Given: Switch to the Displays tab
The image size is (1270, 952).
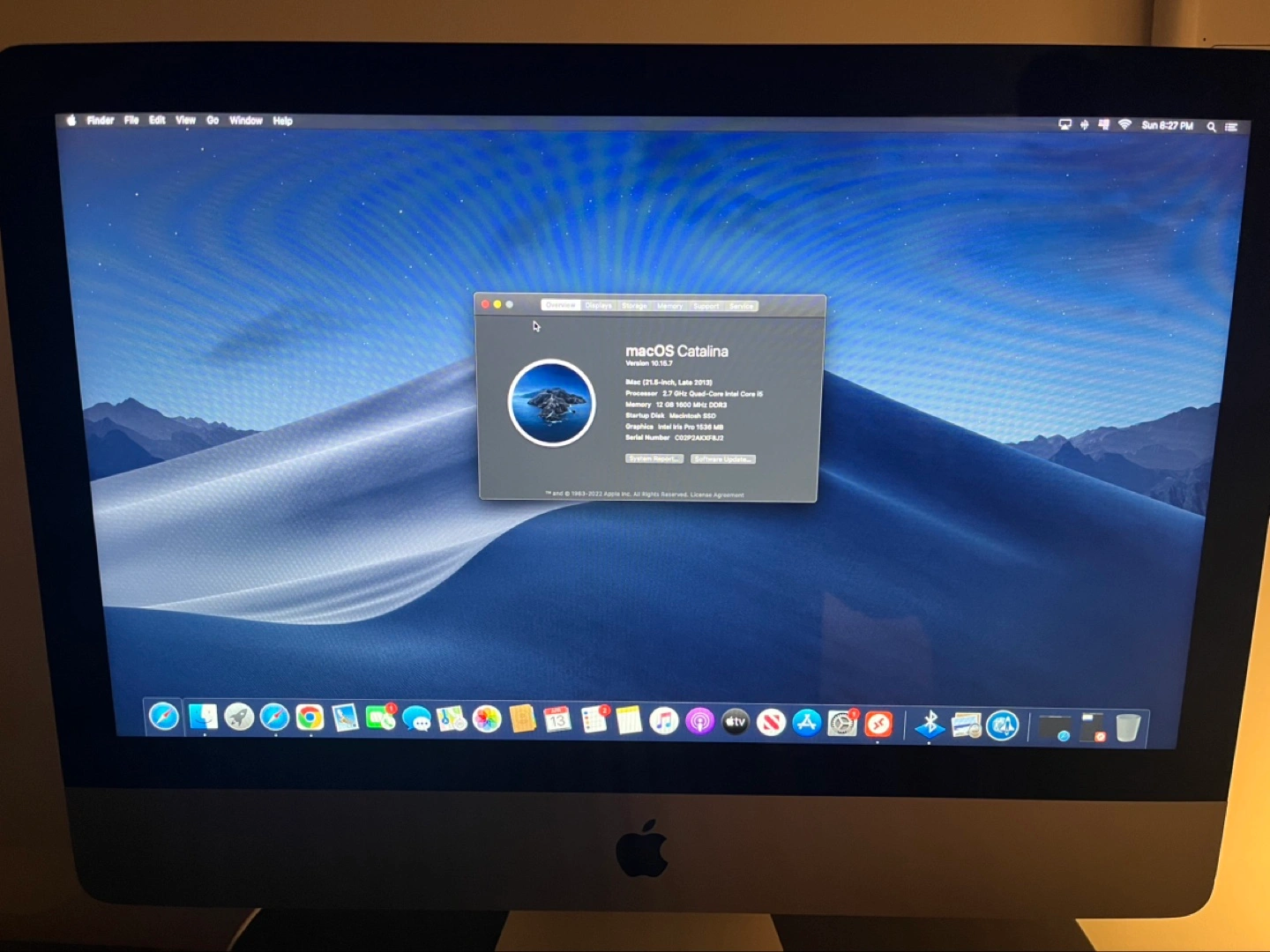Looking at the screenshot, I should click(x=598, y=306).
